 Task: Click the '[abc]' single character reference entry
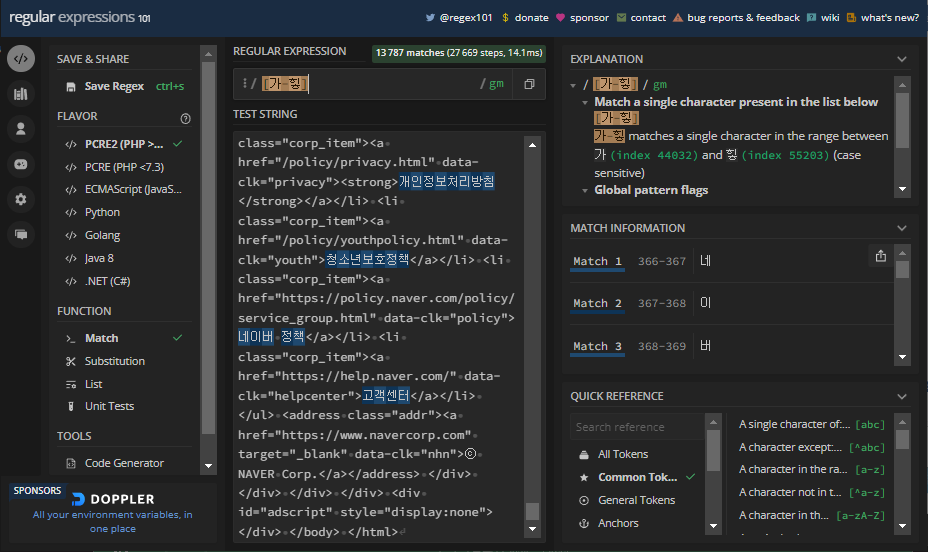[x=811, y=425]
